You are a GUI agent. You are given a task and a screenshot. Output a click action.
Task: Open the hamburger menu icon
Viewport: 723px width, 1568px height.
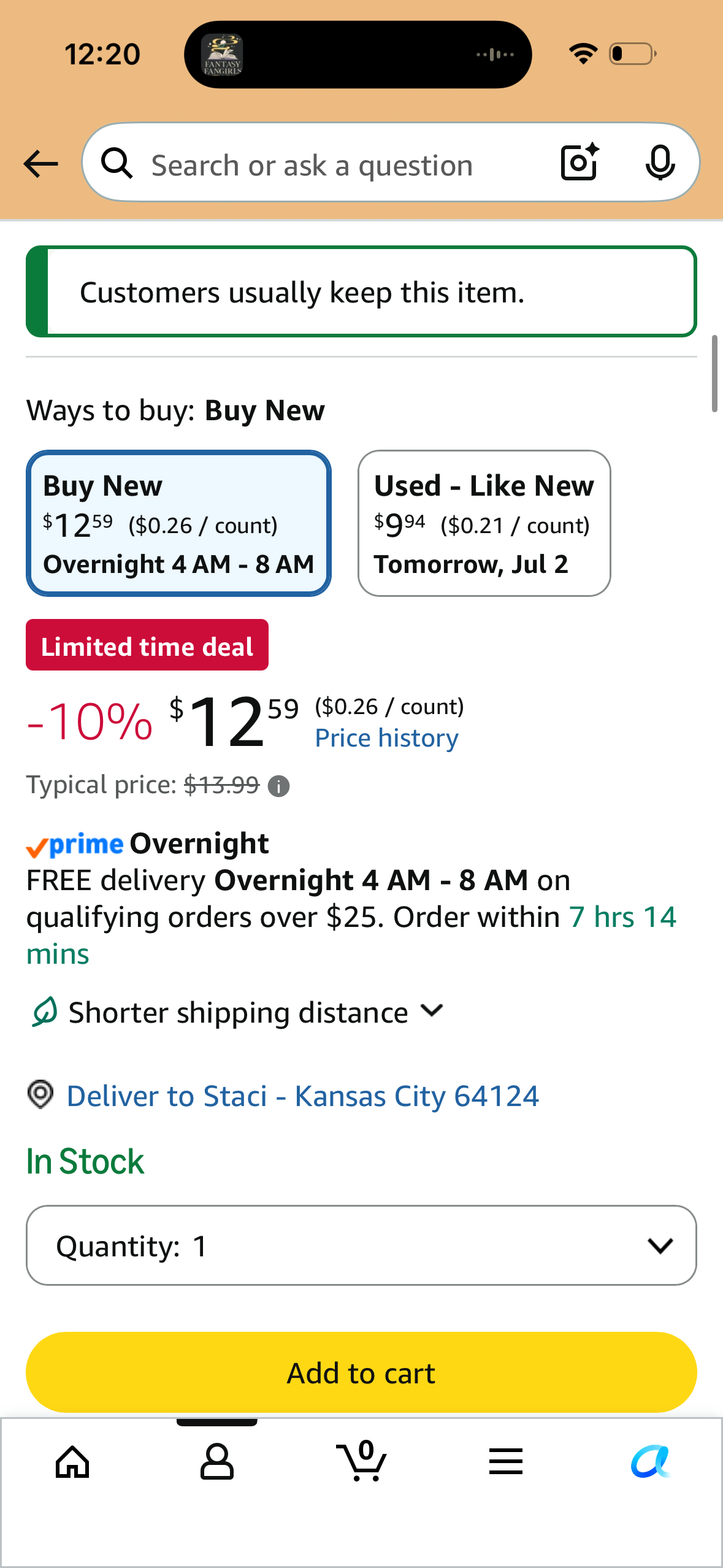[x=506, y=1461]
